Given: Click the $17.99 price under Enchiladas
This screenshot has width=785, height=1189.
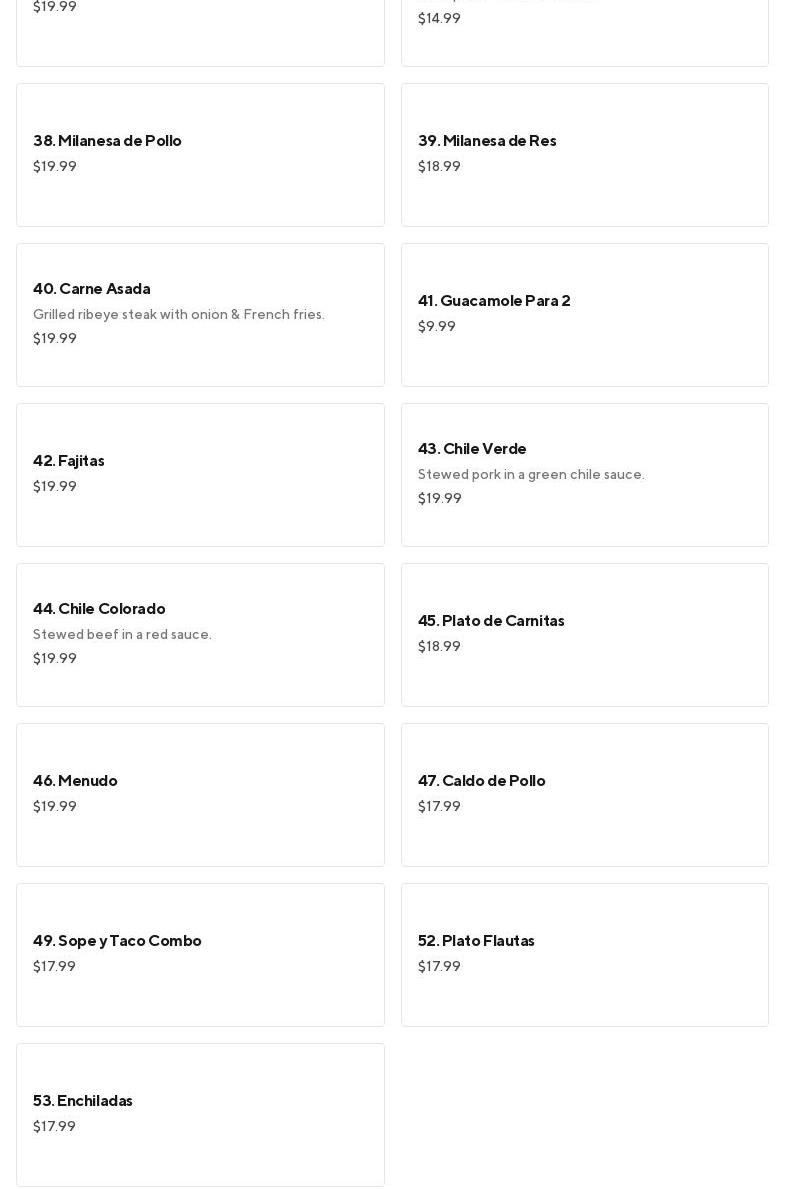Looking at the screenshot, I should [x=54, y=1127].
